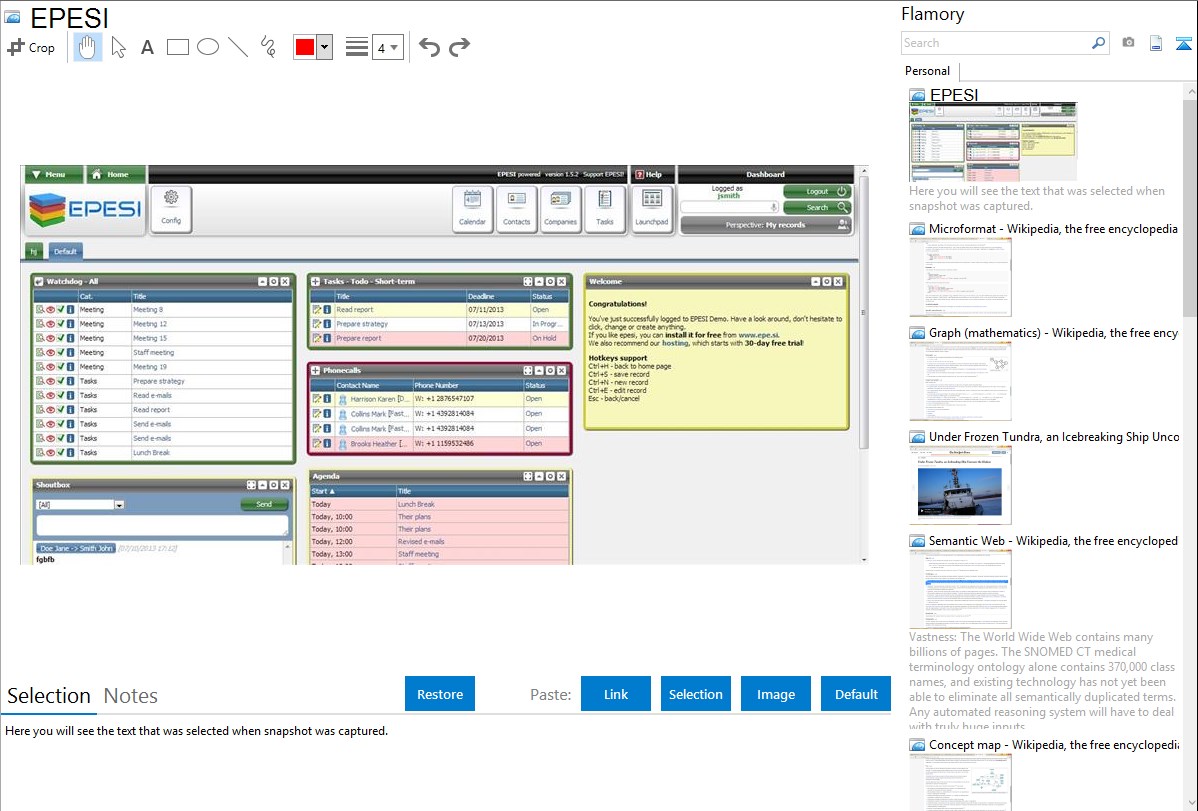
Task: Open the Semantic Web snapshot thumbnail
Action: click(x=960, y=589)
